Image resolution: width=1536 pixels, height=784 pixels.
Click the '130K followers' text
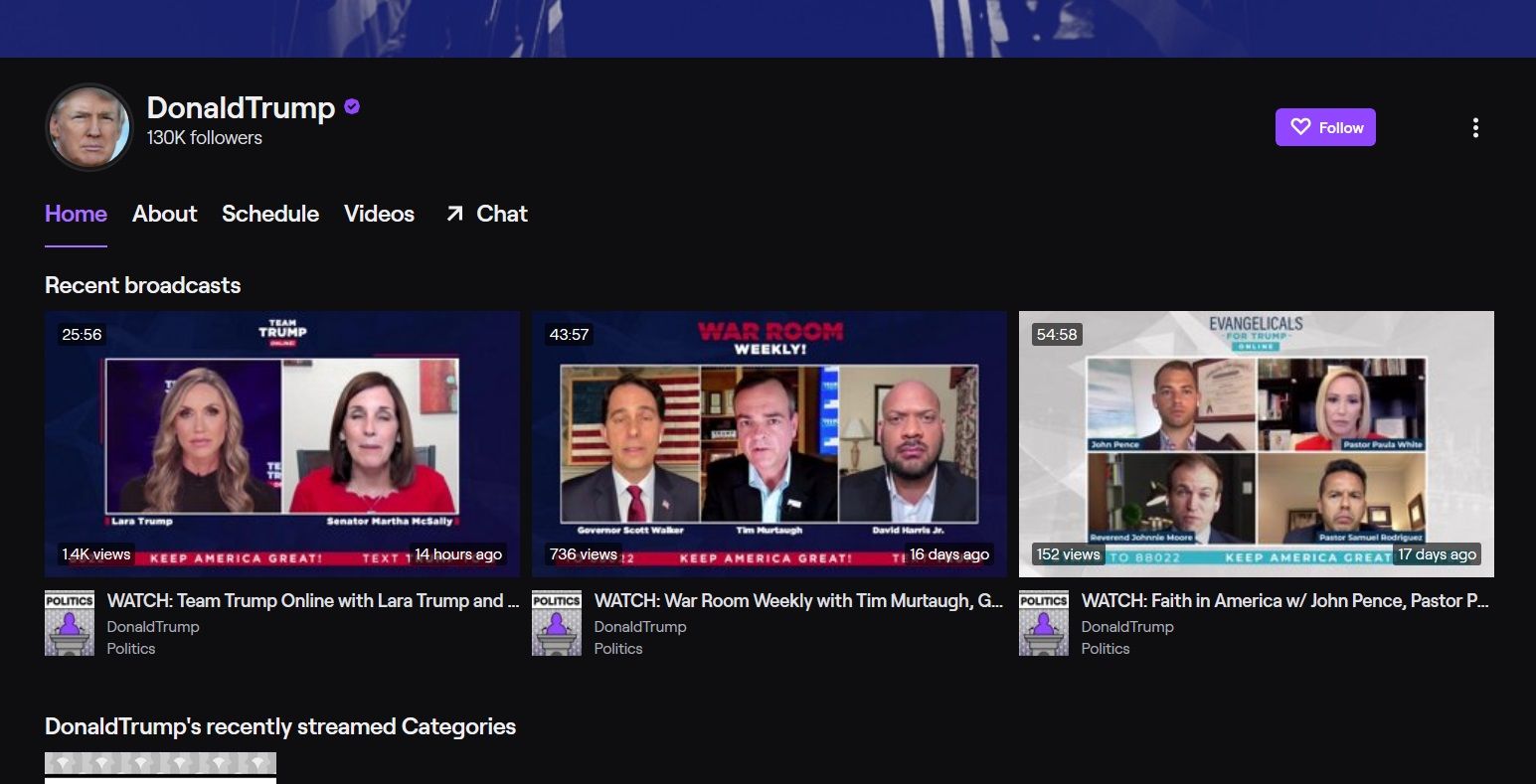pos(205,138)
